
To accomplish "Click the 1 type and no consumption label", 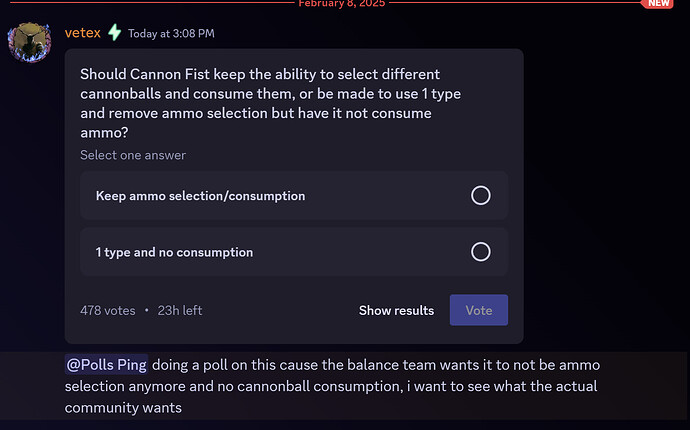I will (174, 252).
